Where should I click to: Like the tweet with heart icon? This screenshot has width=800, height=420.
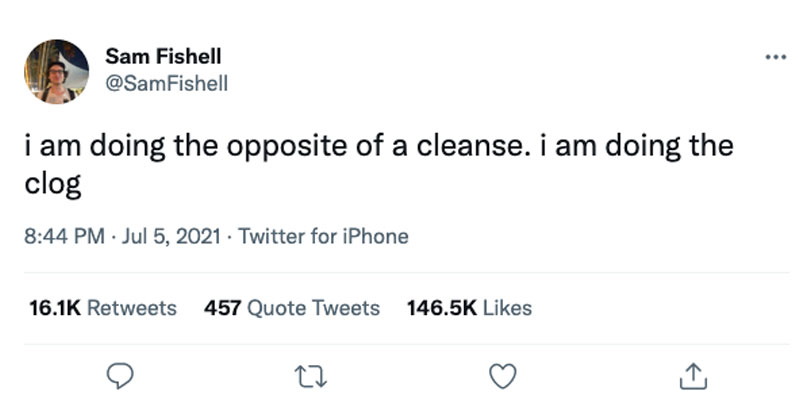[x=503, y=377]
